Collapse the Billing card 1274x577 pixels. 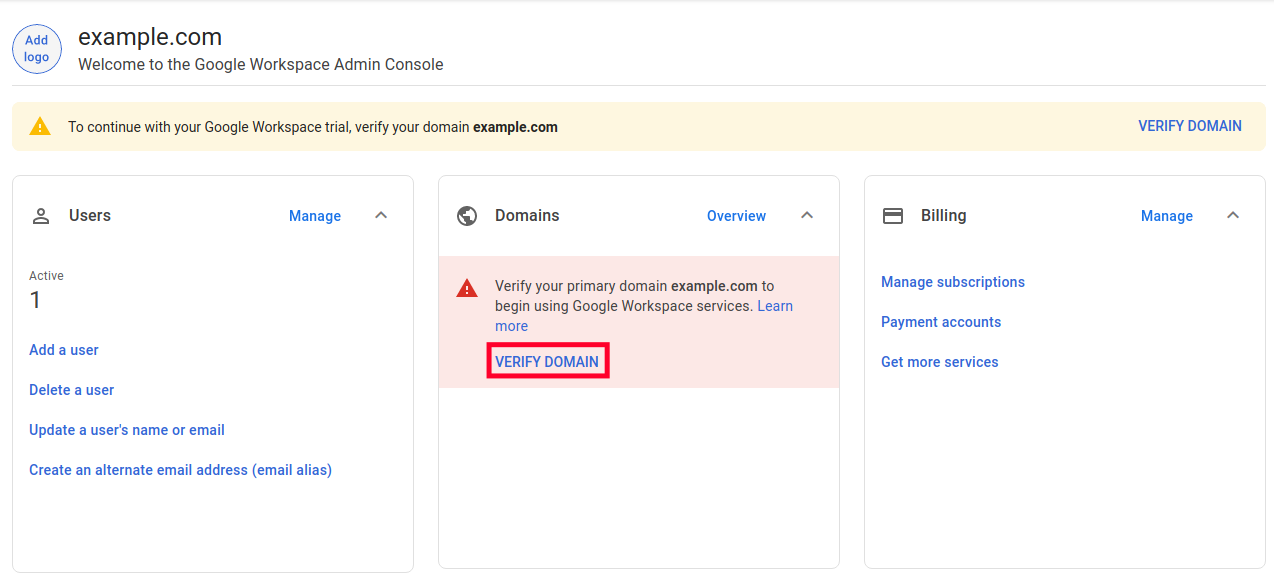point(1233,216)
